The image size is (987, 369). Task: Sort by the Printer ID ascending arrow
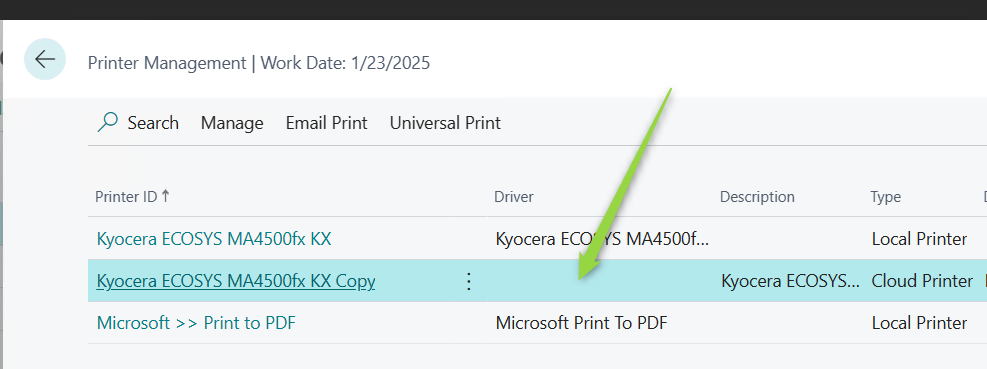166,196
